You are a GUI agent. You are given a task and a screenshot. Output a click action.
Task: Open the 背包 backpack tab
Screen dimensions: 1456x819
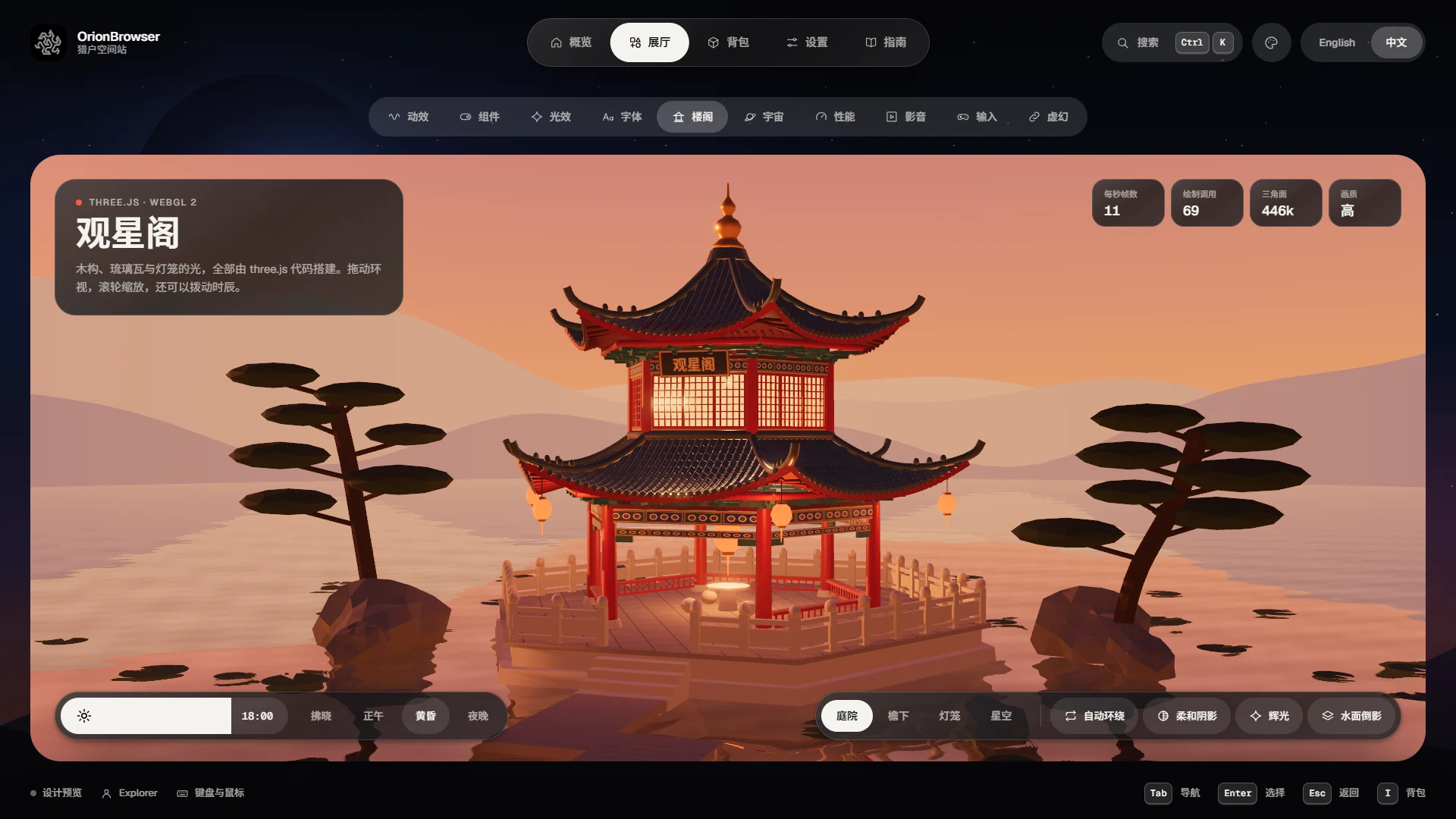[728, 42]
